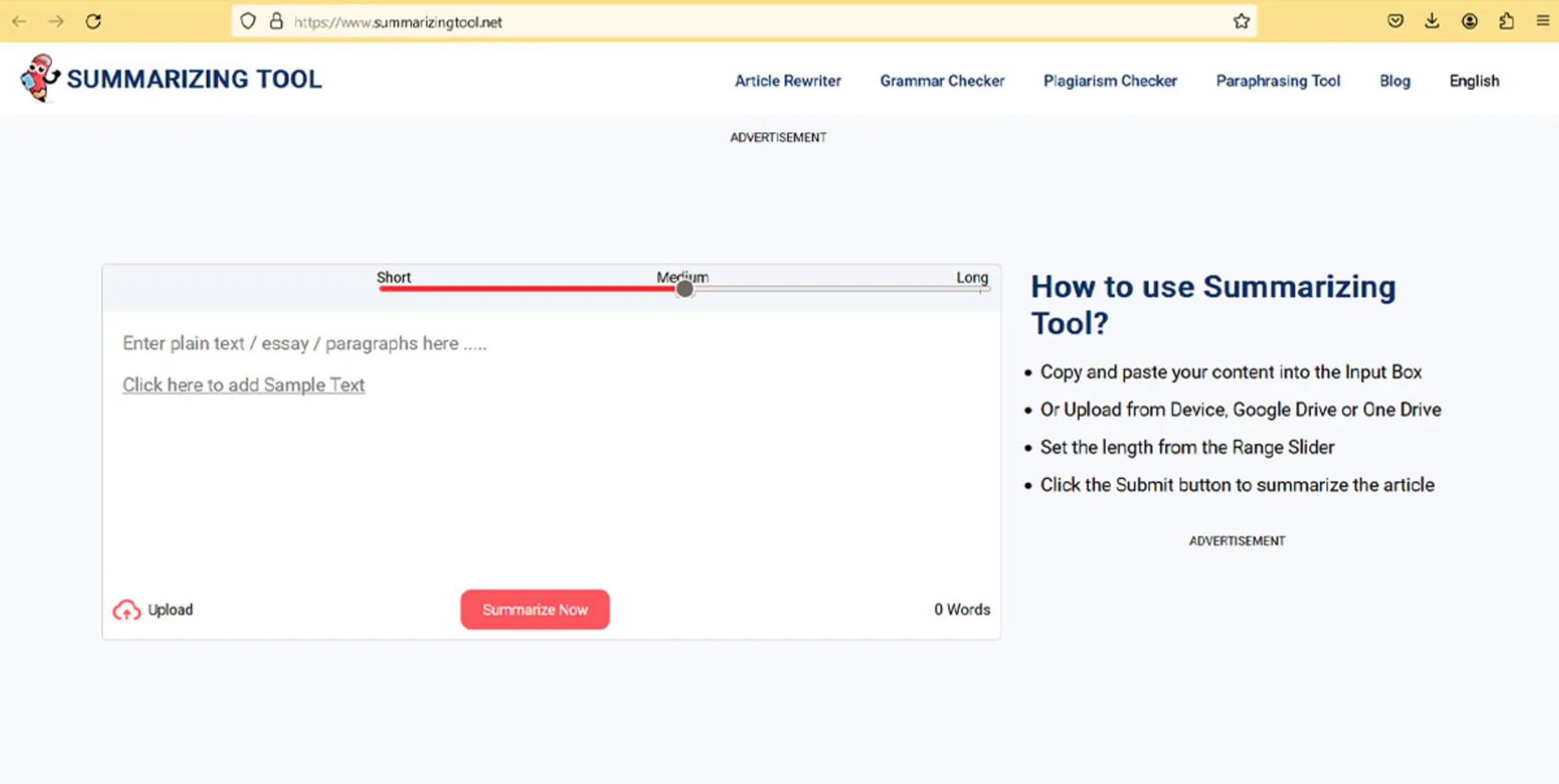
Task: Click the Summarize Now button
Action: (x=534, y=610)
